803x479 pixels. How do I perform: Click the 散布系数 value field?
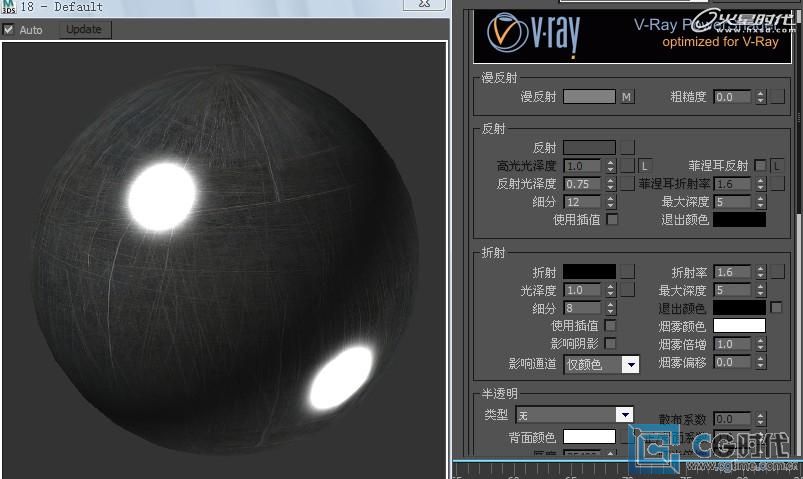tap(733, 419)
